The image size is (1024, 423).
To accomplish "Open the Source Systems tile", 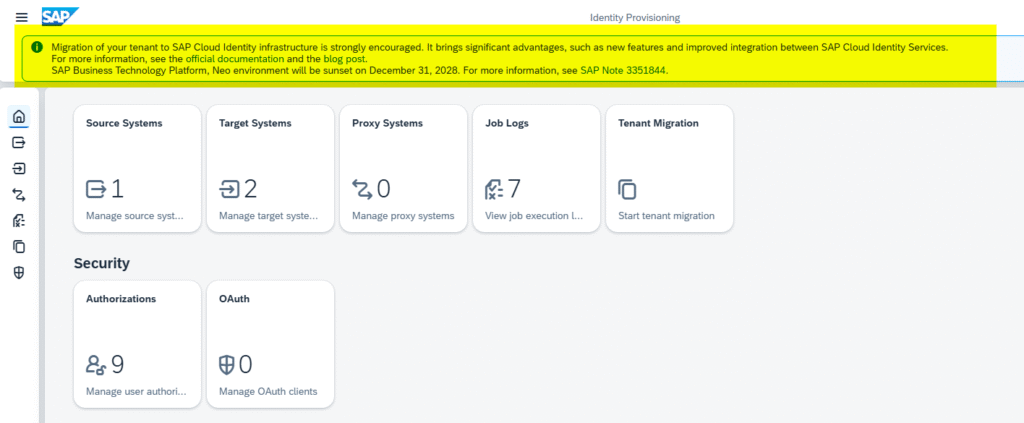I will (x=137, y=168).
